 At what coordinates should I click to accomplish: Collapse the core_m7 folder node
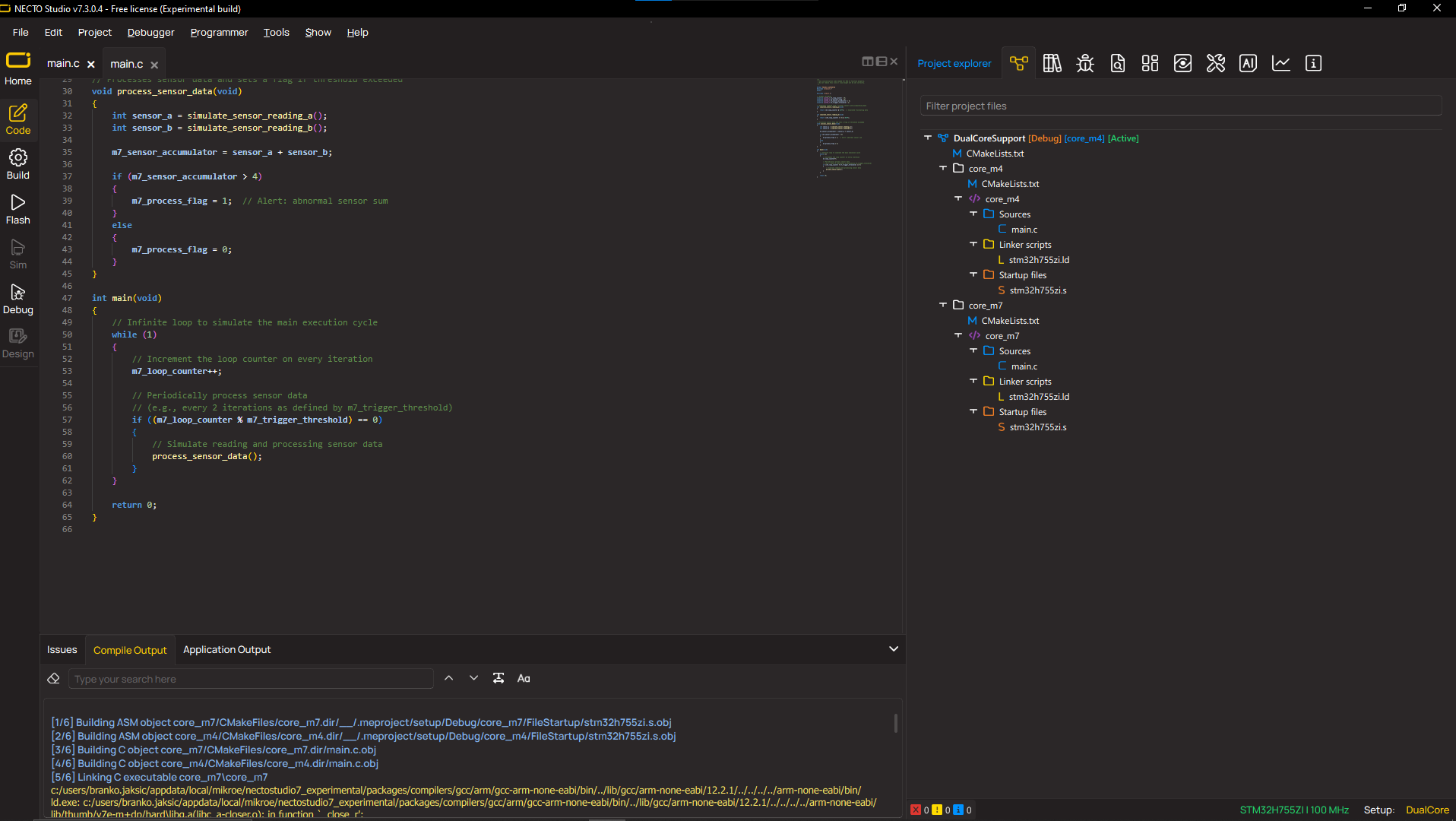click(943, 305)
